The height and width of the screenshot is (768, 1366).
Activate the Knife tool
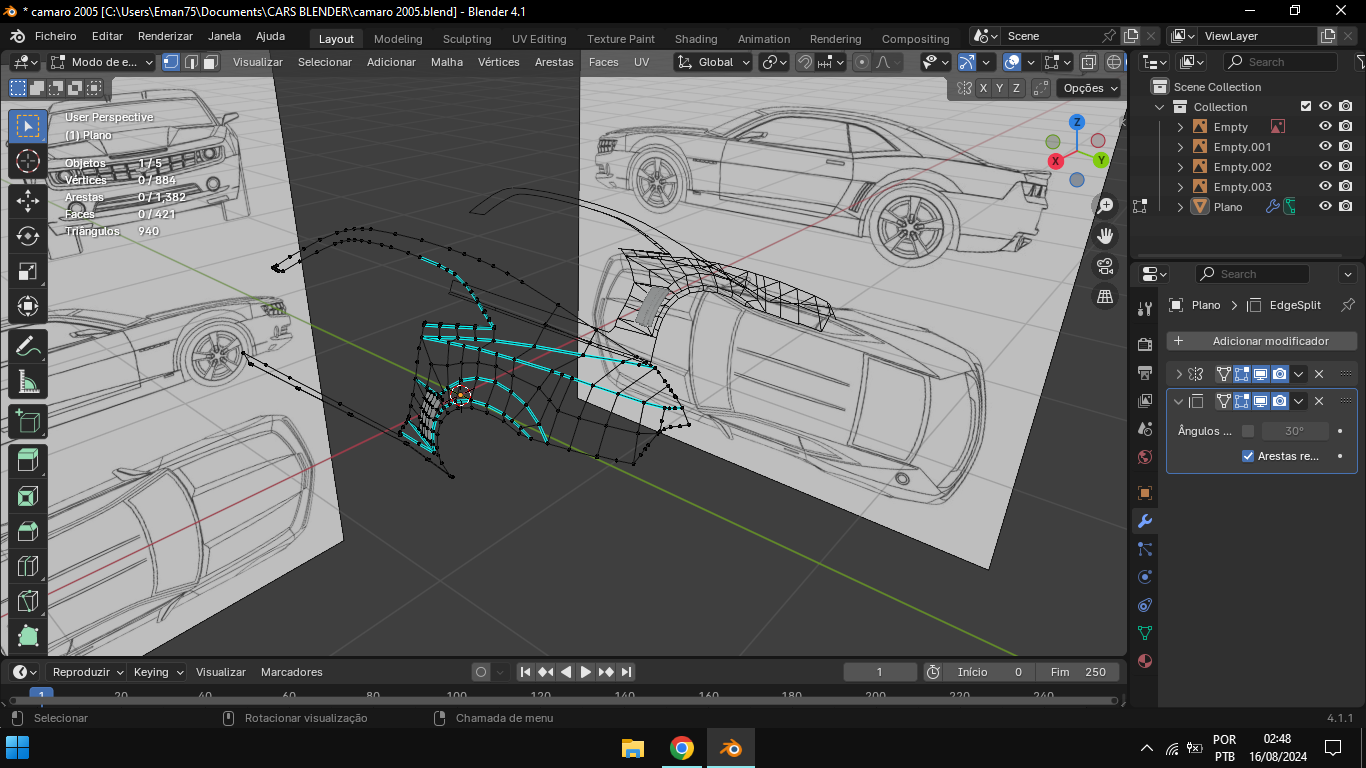(28, 601)
